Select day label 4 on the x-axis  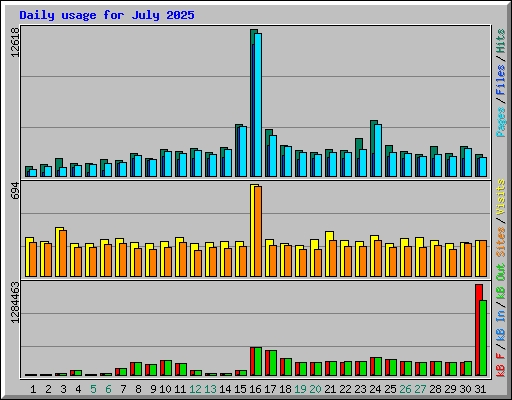(x=78, y=389)
